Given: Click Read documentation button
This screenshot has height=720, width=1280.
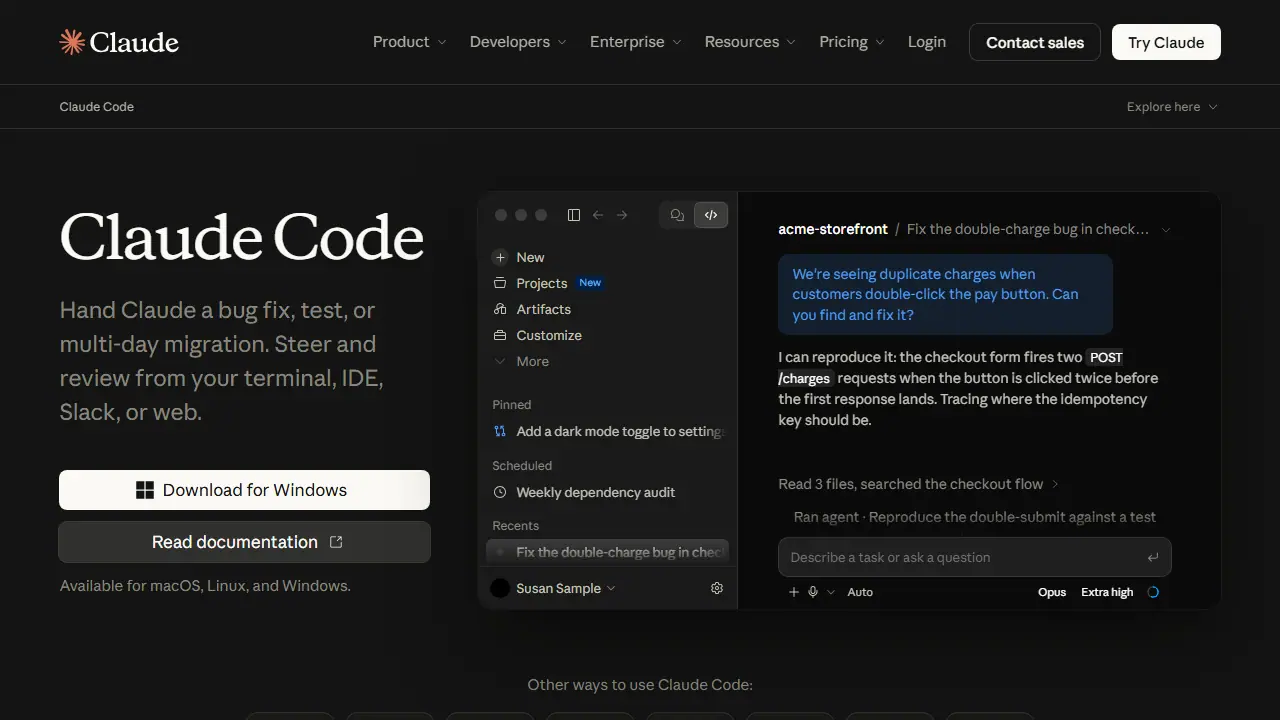Looking at the screenshot, I should pyautogui.click(x=244, y=542).
